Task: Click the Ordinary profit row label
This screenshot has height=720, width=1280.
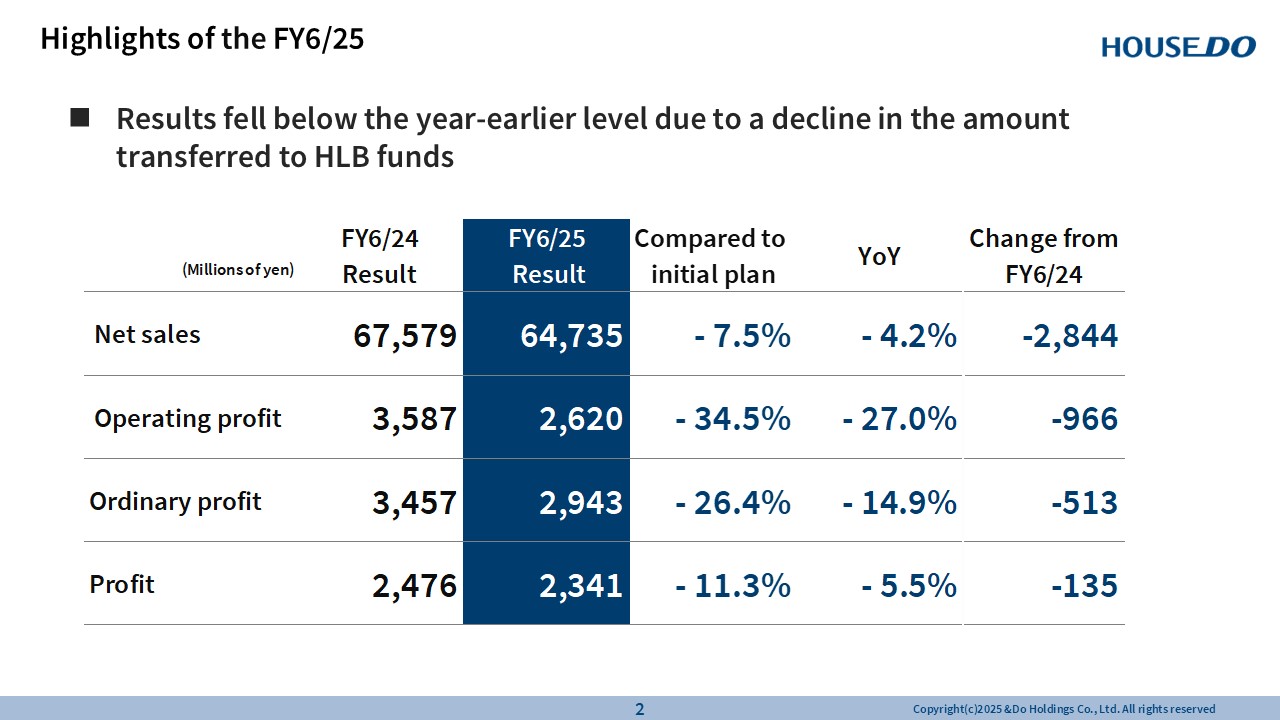Action: (x=176, y=501)
